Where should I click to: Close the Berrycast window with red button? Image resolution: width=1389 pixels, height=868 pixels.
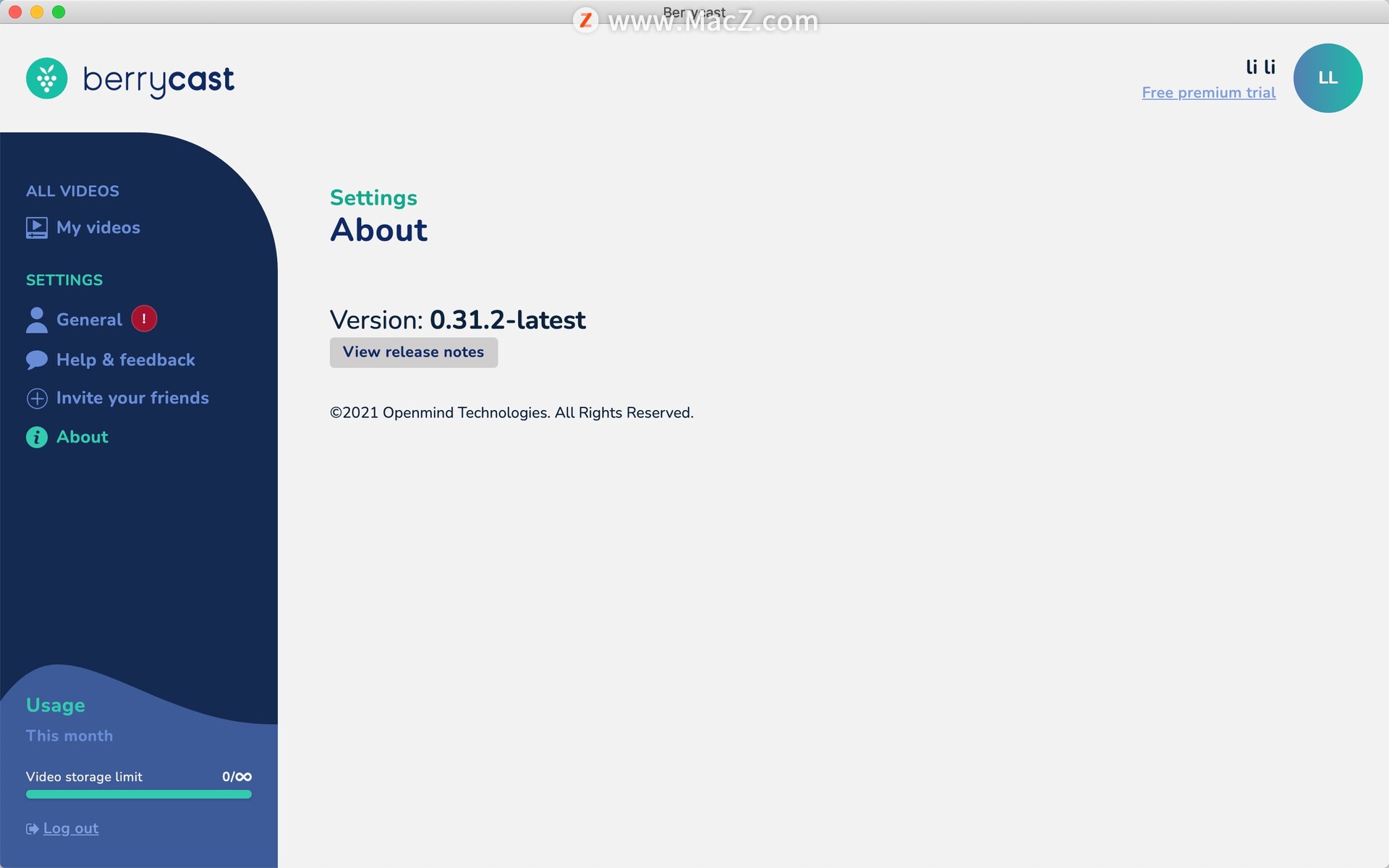(x=15, y=12)
